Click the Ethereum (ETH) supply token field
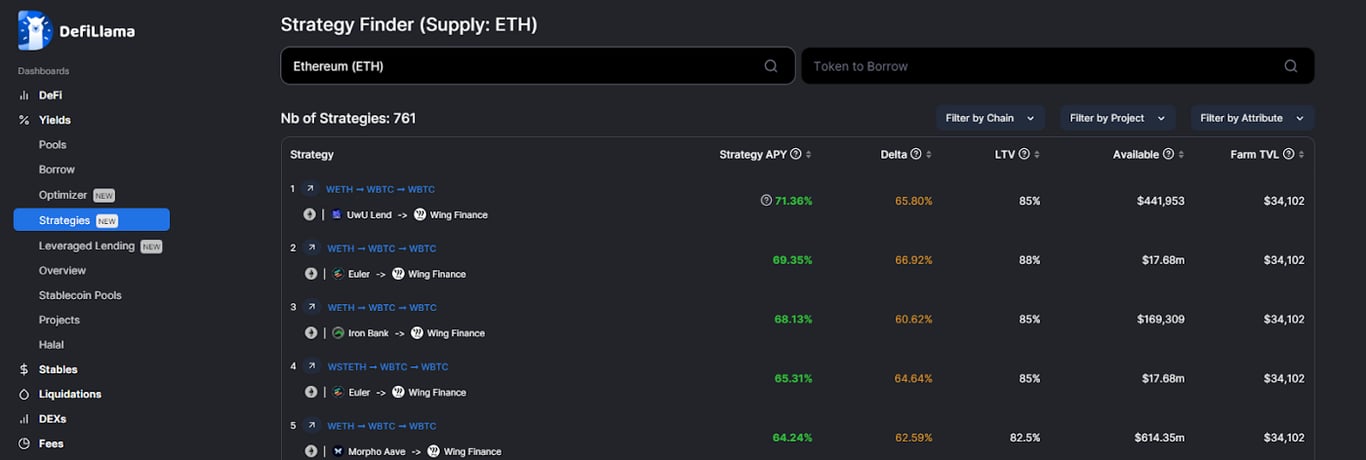 click(x=538, y=66)
